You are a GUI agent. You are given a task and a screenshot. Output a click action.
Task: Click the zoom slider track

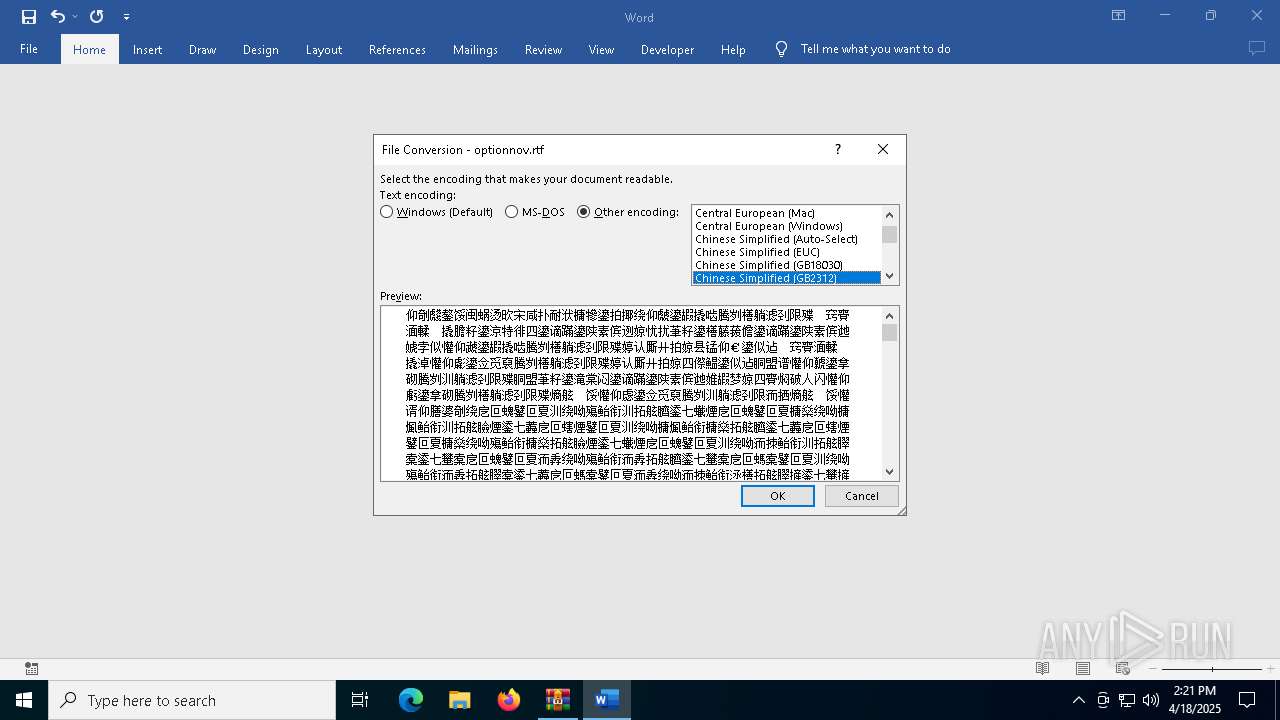click(x=1211, y=668)
